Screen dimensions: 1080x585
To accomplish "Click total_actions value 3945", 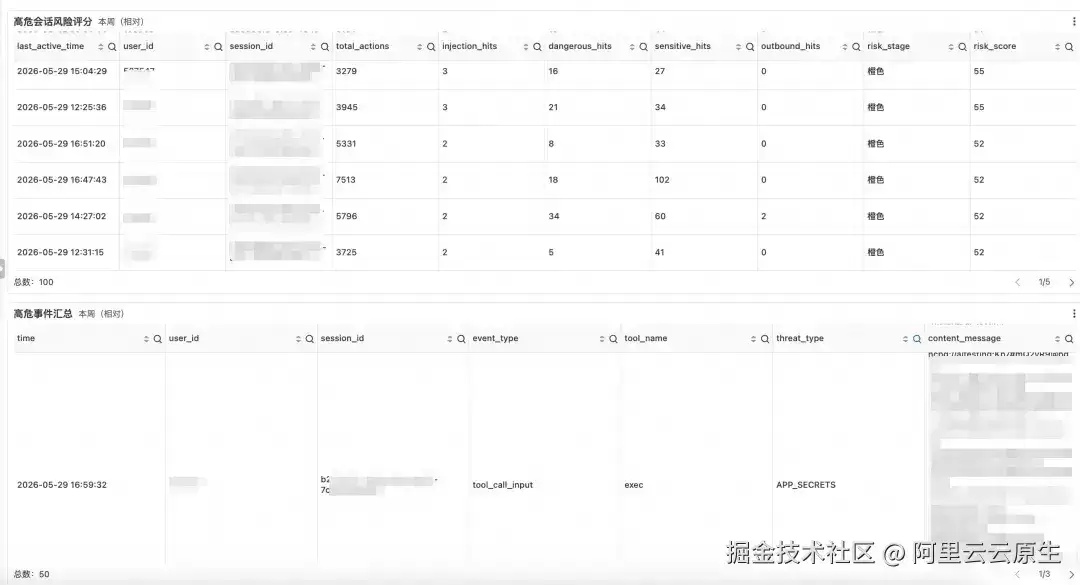I will (x=346, y=107).
